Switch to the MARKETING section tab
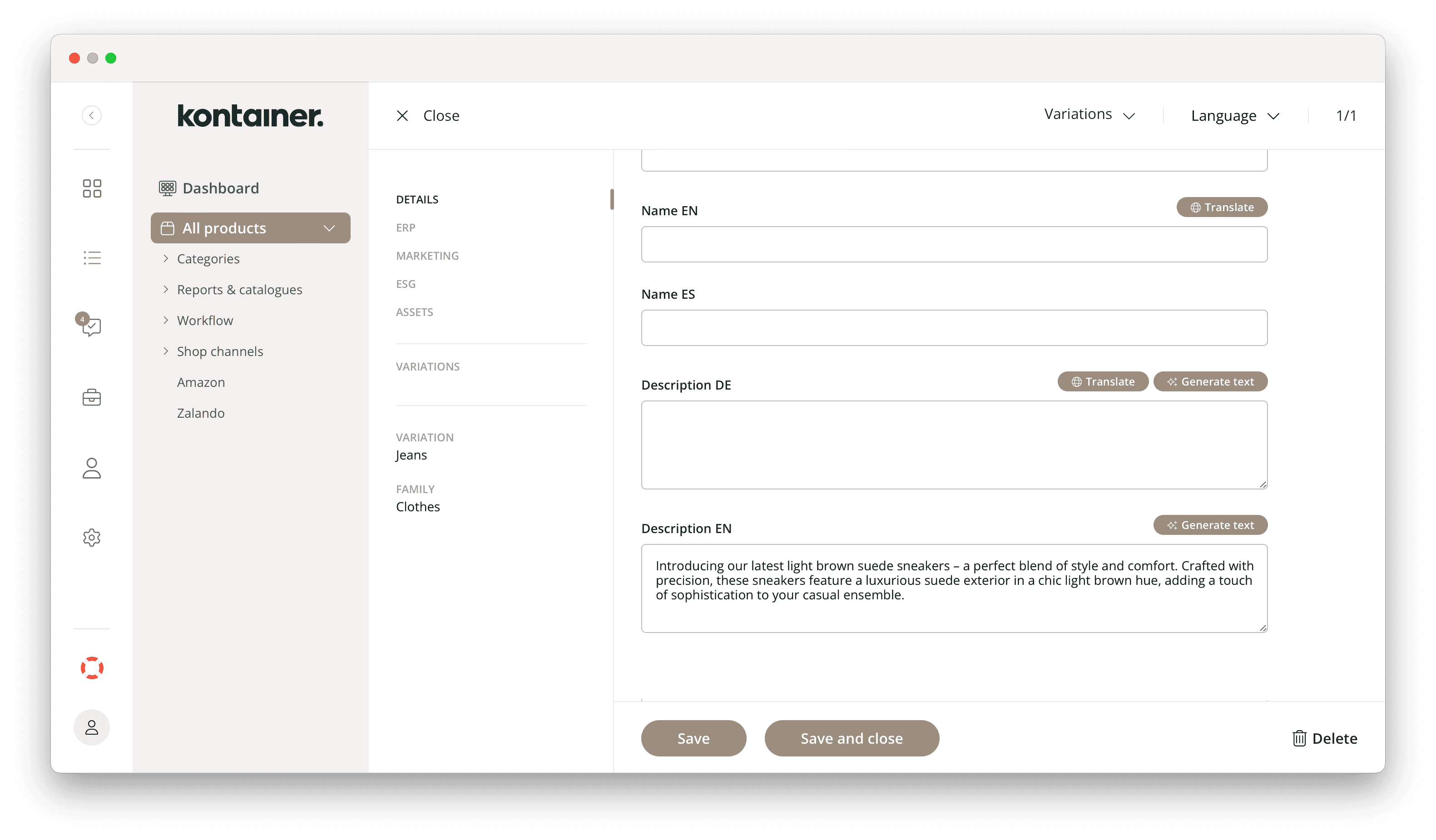1436x840 pixels. pos(427,255)
